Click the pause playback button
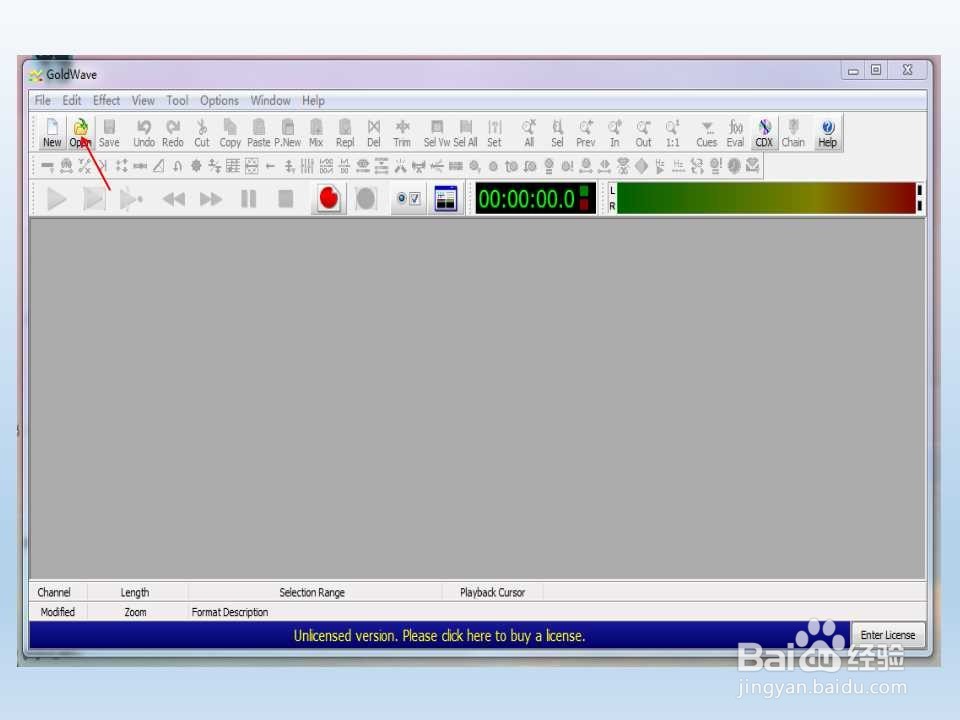The width and height of the screenshot is (960, 720). 249,199
